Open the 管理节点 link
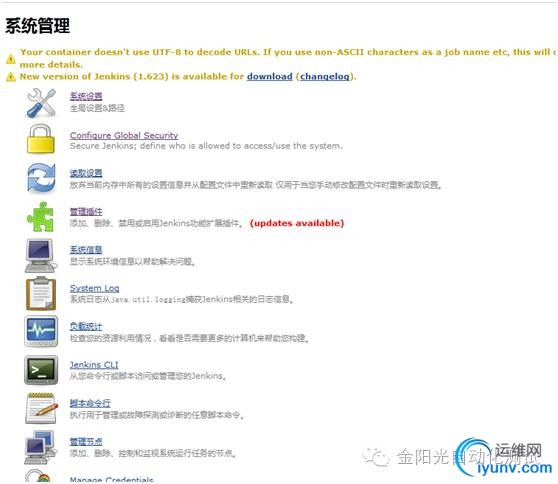The image size is (558, 484). [x=86, y=442]
